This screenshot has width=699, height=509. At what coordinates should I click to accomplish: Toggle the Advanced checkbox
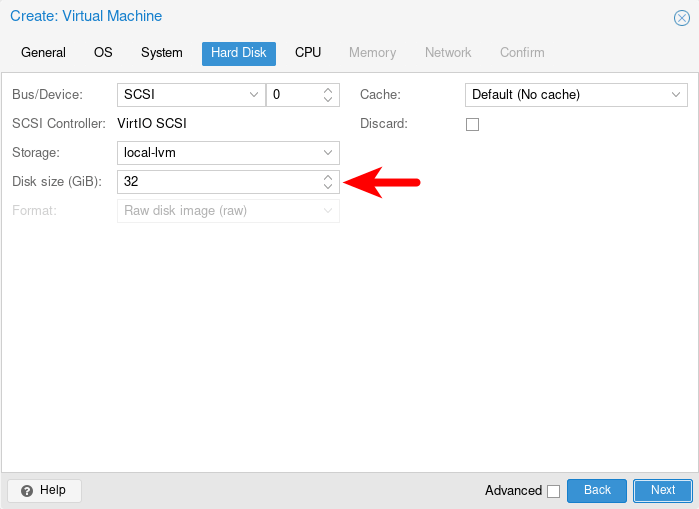(553, 491)
